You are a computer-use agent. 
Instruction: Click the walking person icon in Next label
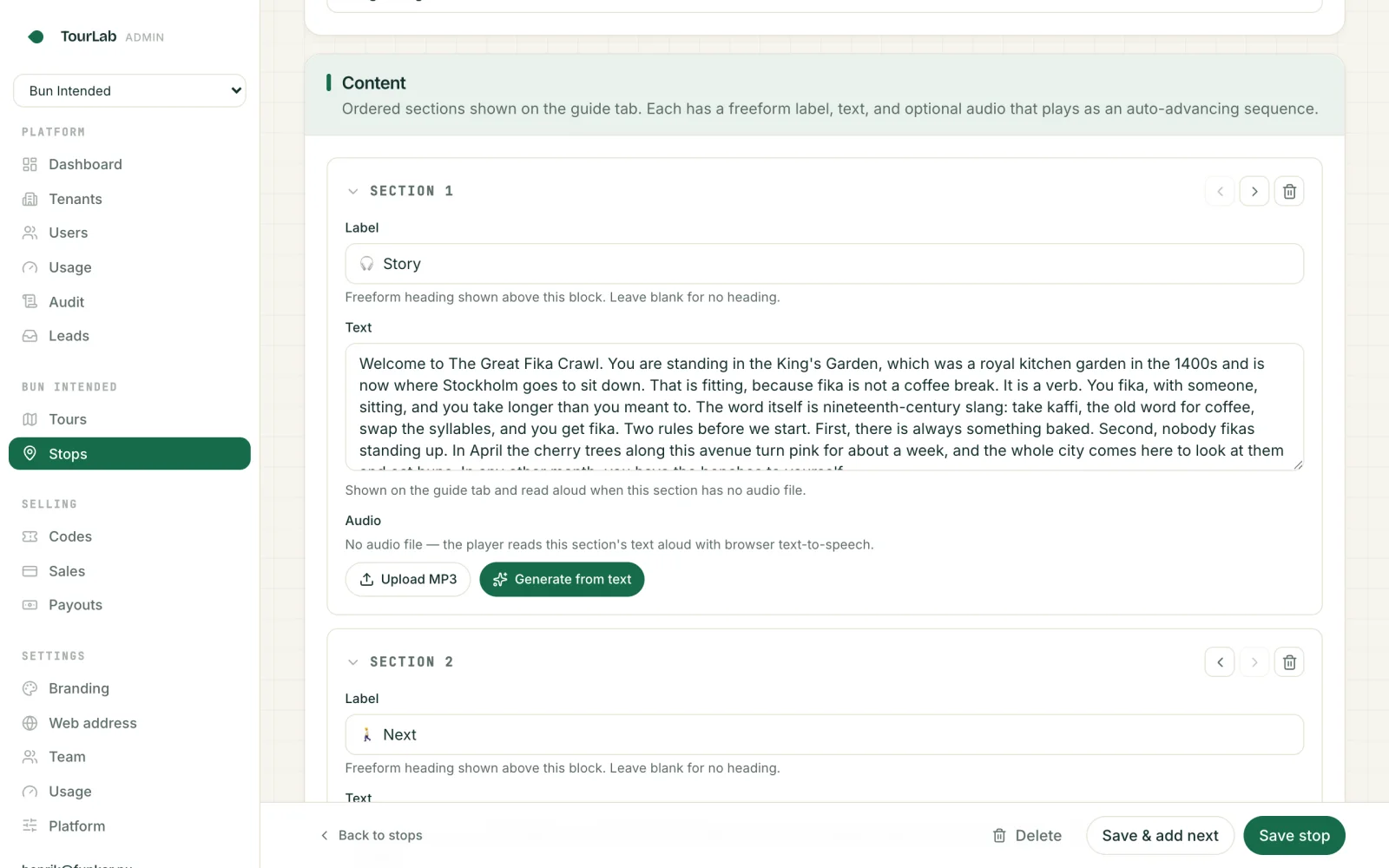pyautogui.click(x=366, y=734)
